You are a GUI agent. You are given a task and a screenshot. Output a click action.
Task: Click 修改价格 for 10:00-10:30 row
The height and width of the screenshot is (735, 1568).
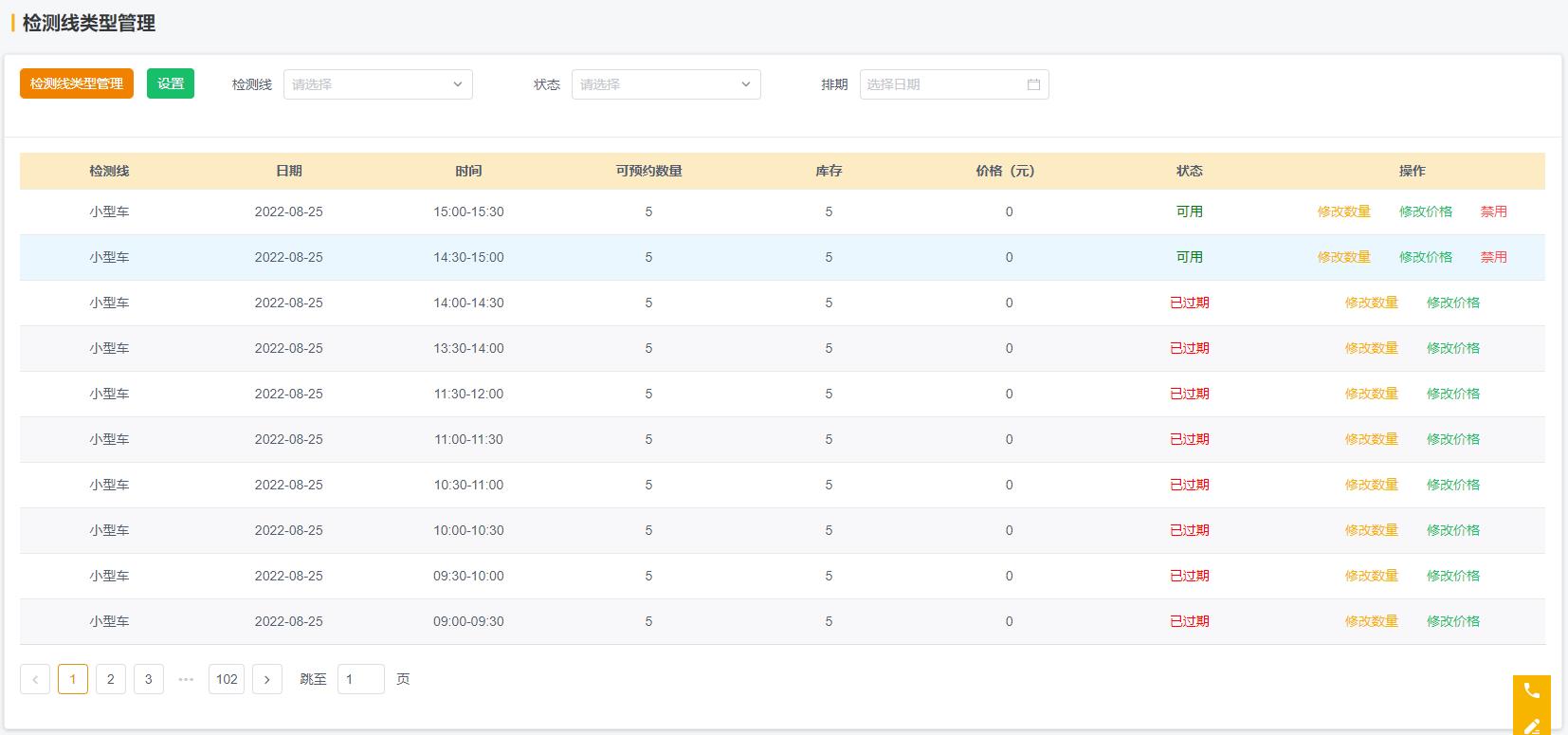point(1453,530)
